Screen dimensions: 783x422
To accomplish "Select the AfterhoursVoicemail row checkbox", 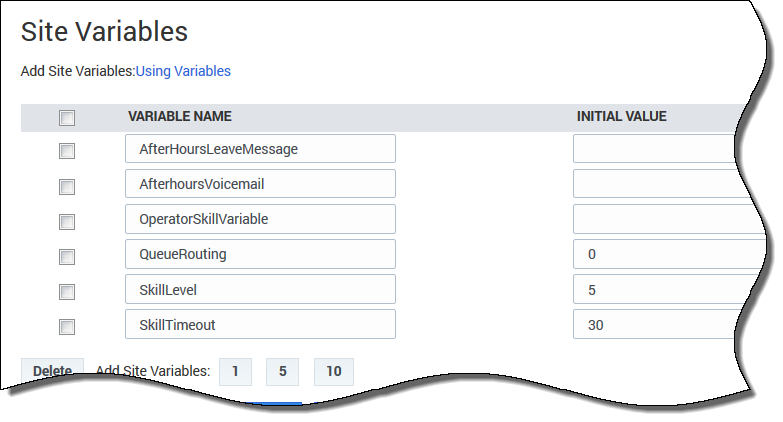I will 67,186.
